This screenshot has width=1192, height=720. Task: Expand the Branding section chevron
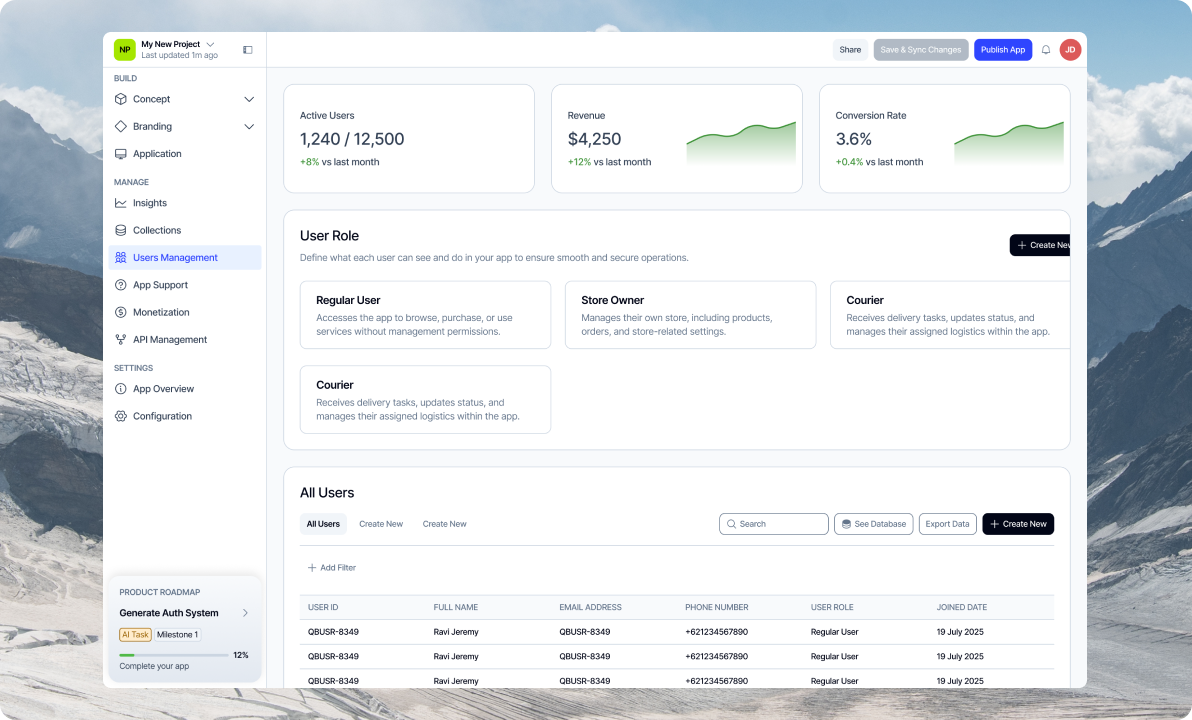(249, 127)
